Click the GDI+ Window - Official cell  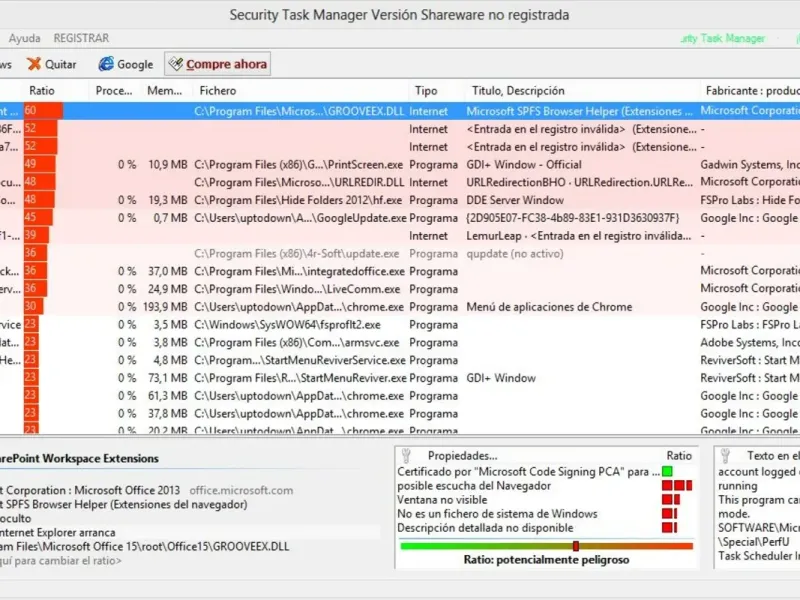(524, 165)
